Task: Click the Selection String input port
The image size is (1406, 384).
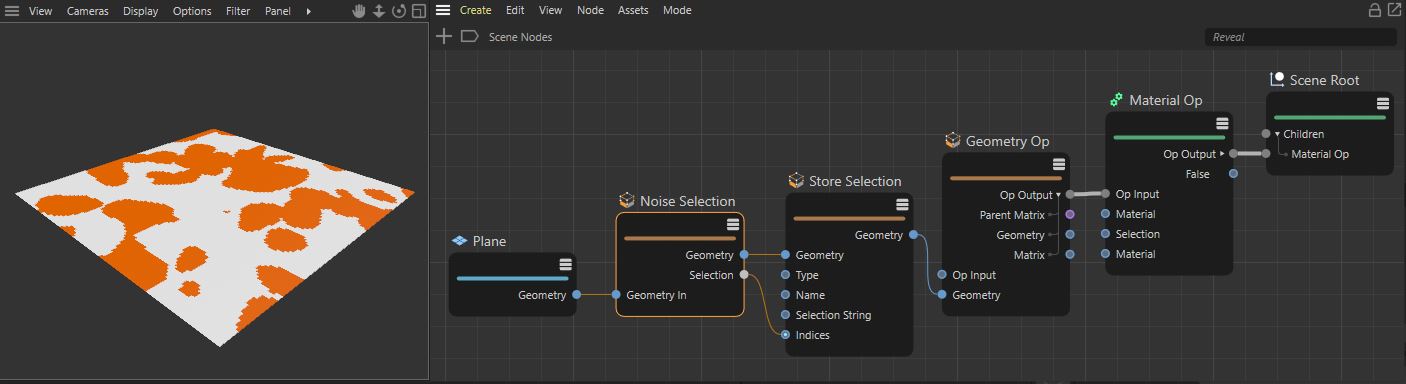Action: tap(786, 315)
